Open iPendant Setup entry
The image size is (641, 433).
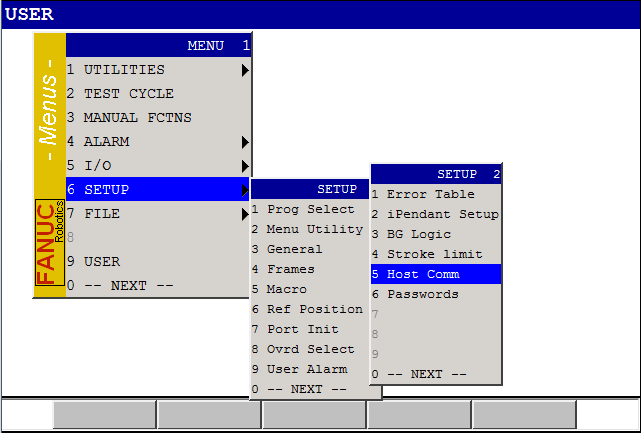(442, 214)
